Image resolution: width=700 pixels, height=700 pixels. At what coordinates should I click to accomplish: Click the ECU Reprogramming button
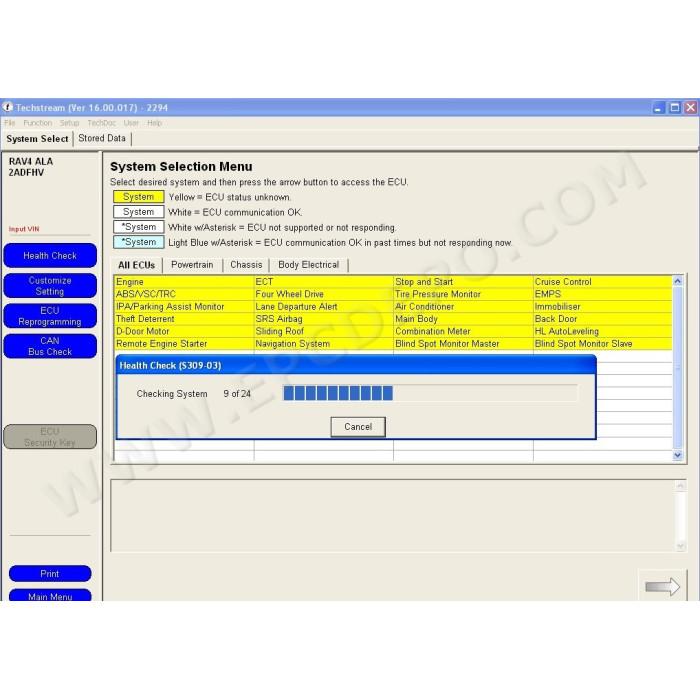click(x=50, y=316)
